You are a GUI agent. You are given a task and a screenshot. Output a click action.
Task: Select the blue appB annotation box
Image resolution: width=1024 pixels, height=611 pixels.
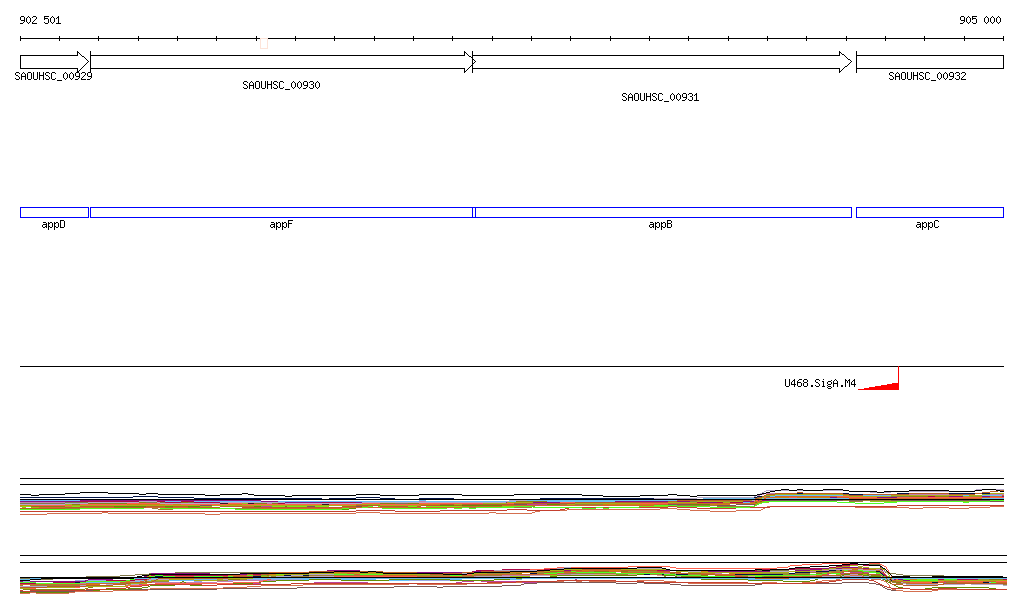[662, 212]
